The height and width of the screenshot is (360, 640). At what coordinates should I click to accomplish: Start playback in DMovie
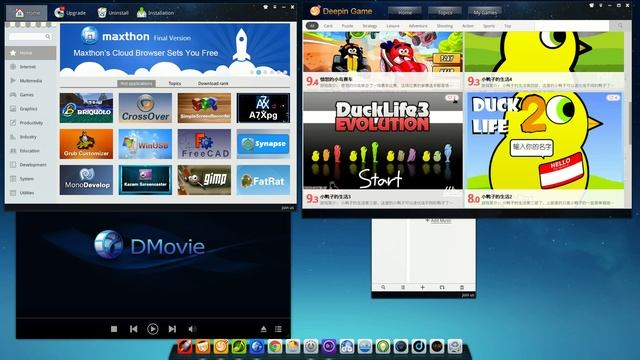pyautogui.click(x=153, y=329)
